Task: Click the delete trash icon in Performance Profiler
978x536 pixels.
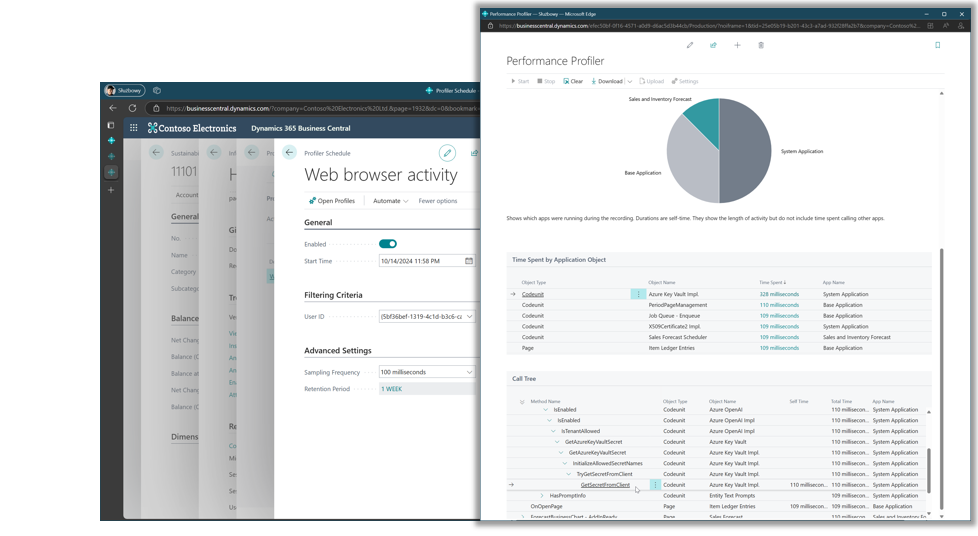Action: (761, 45)
